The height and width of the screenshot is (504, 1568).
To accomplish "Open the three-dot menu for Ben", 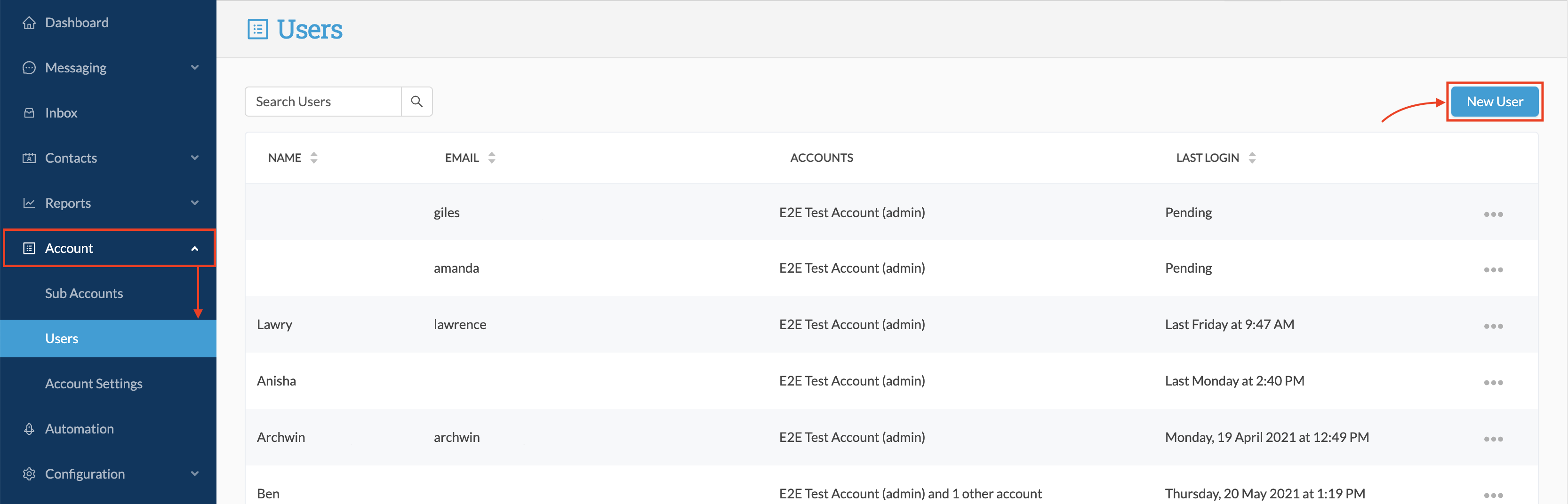I will pos(1493,495).
